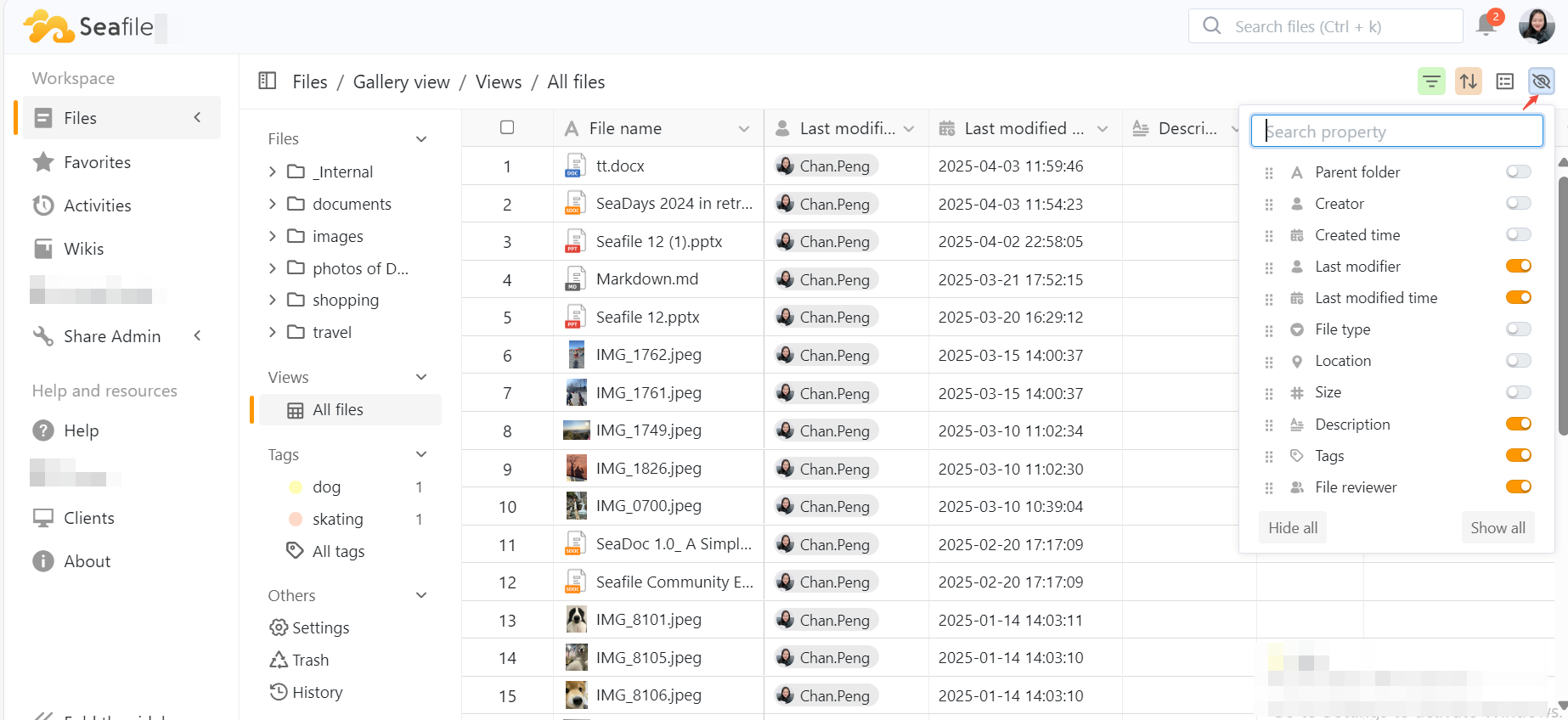Click the Show all button
Viewport: 1568px width, 720px height.
(1497, 527)
